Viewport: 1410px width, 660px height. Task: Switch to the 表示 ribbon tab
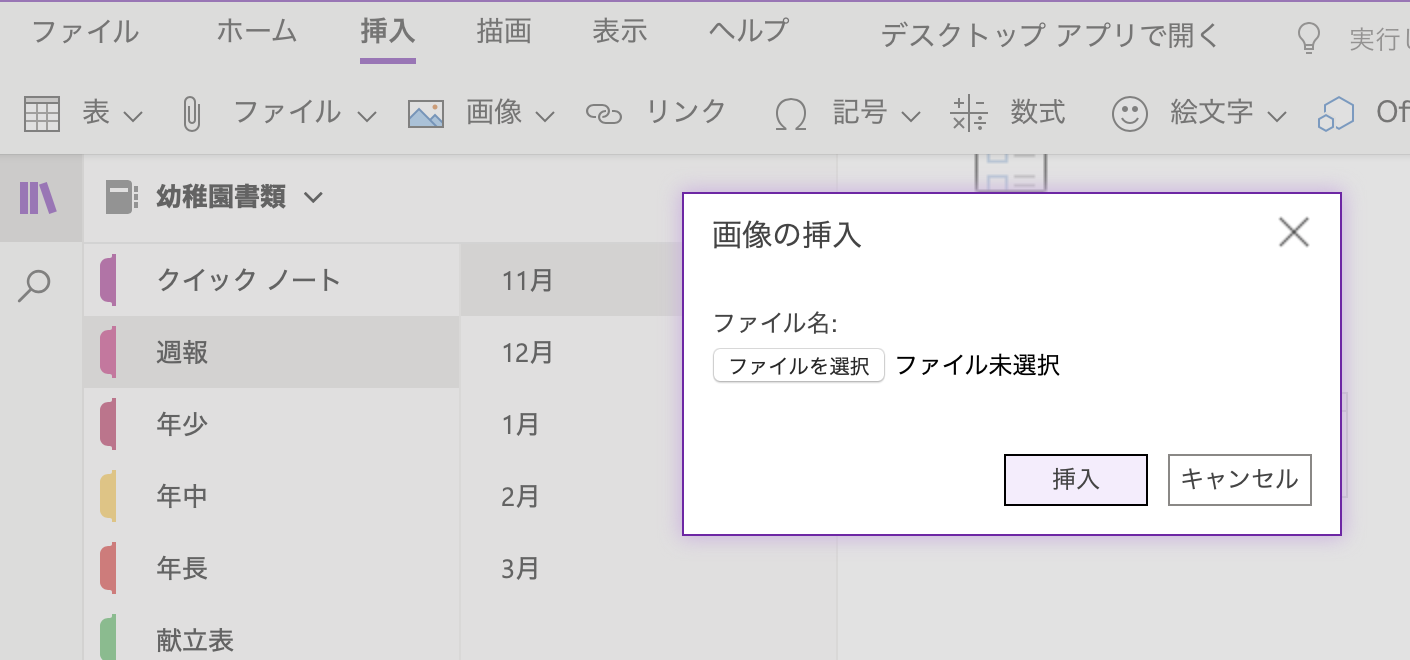pyautogui.click(x=619, y=31)
